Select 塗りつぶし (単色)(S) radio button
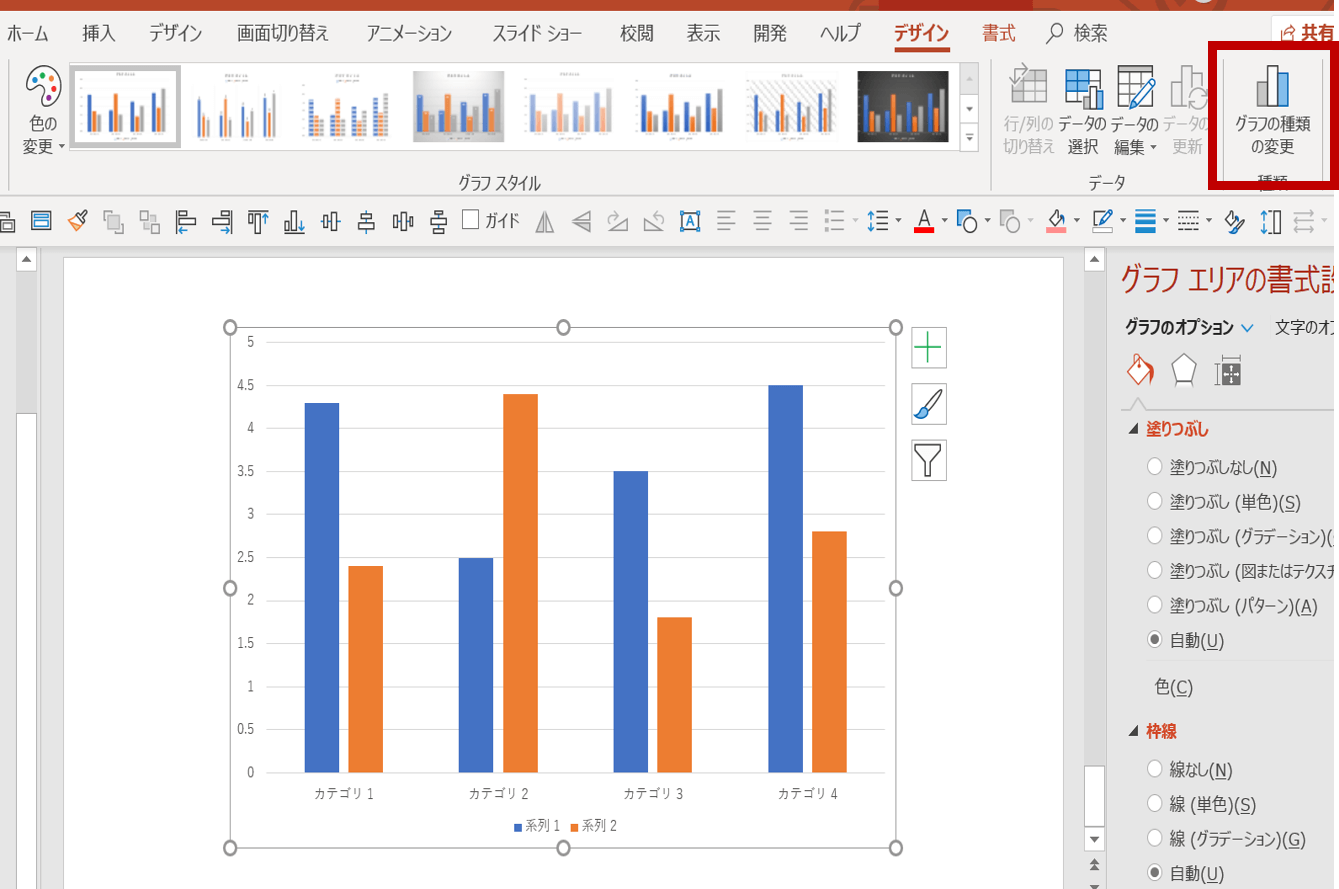This screenshot has width=1339, height=889. click(x=1155, y=501)
